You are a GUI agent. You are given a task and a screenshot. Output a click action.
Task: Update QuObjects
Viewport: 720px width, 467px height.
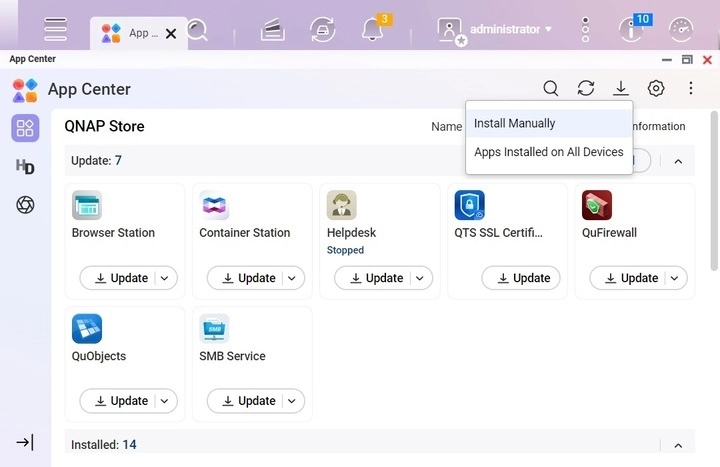121,401
